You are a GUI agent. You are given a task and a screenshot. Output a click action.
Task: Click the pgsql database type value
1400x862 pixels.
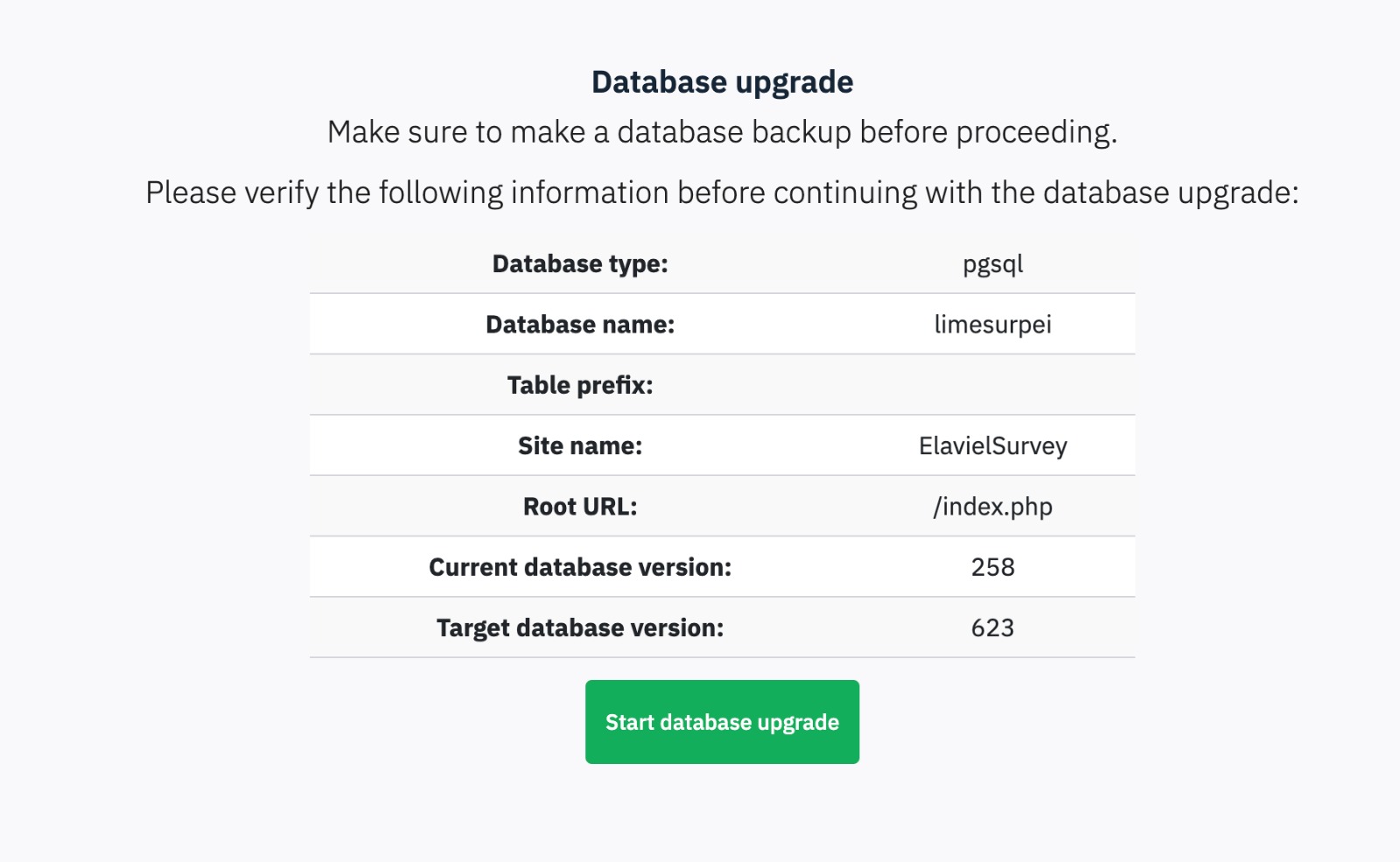tap(992, 264)
